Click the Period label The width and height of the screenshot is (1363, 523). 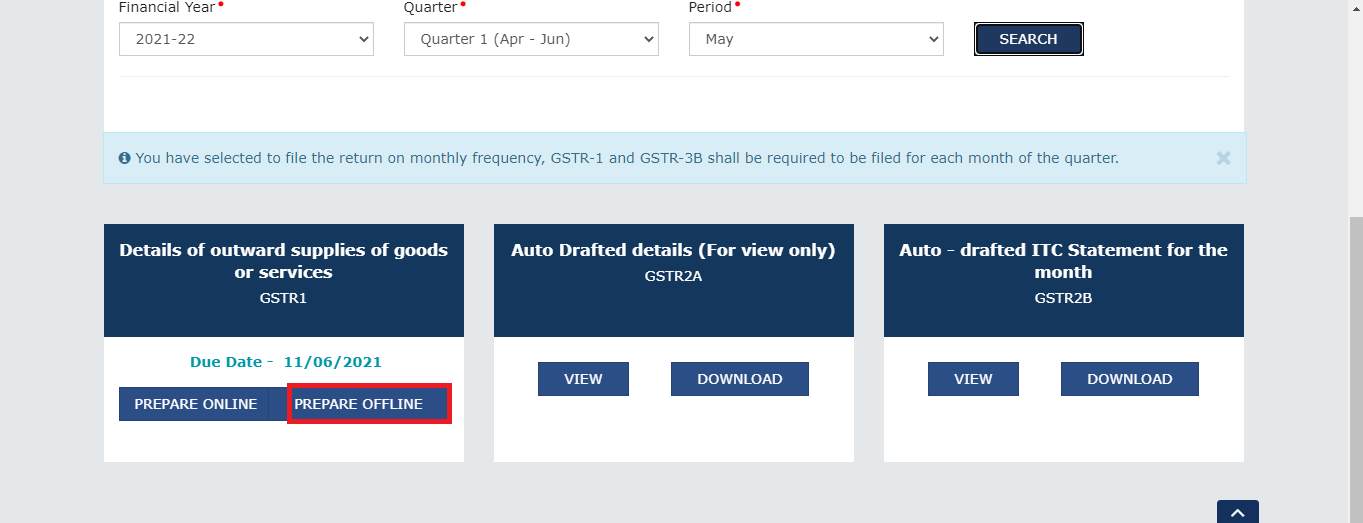[711, 7]
